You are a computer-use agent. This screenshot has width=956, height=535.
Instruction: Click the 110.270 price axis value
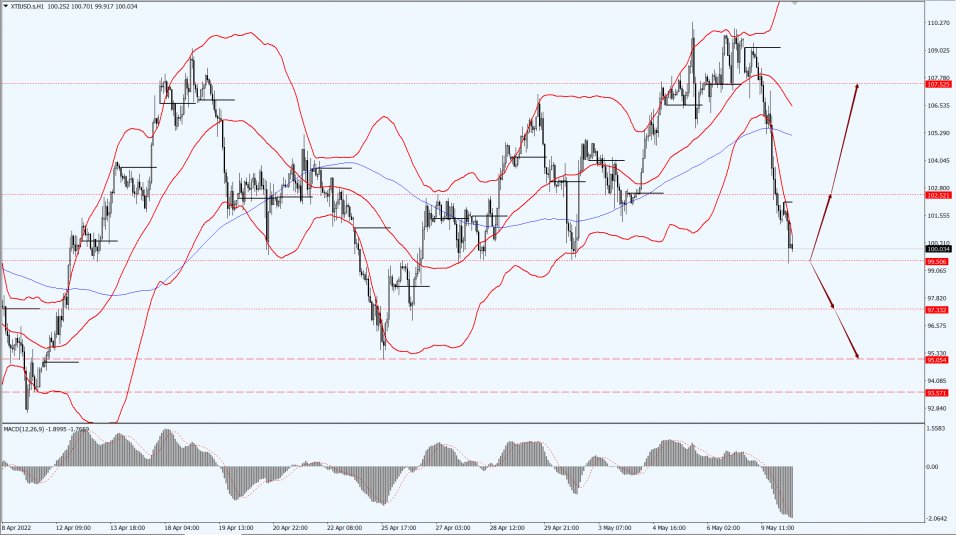click(938, 23)
